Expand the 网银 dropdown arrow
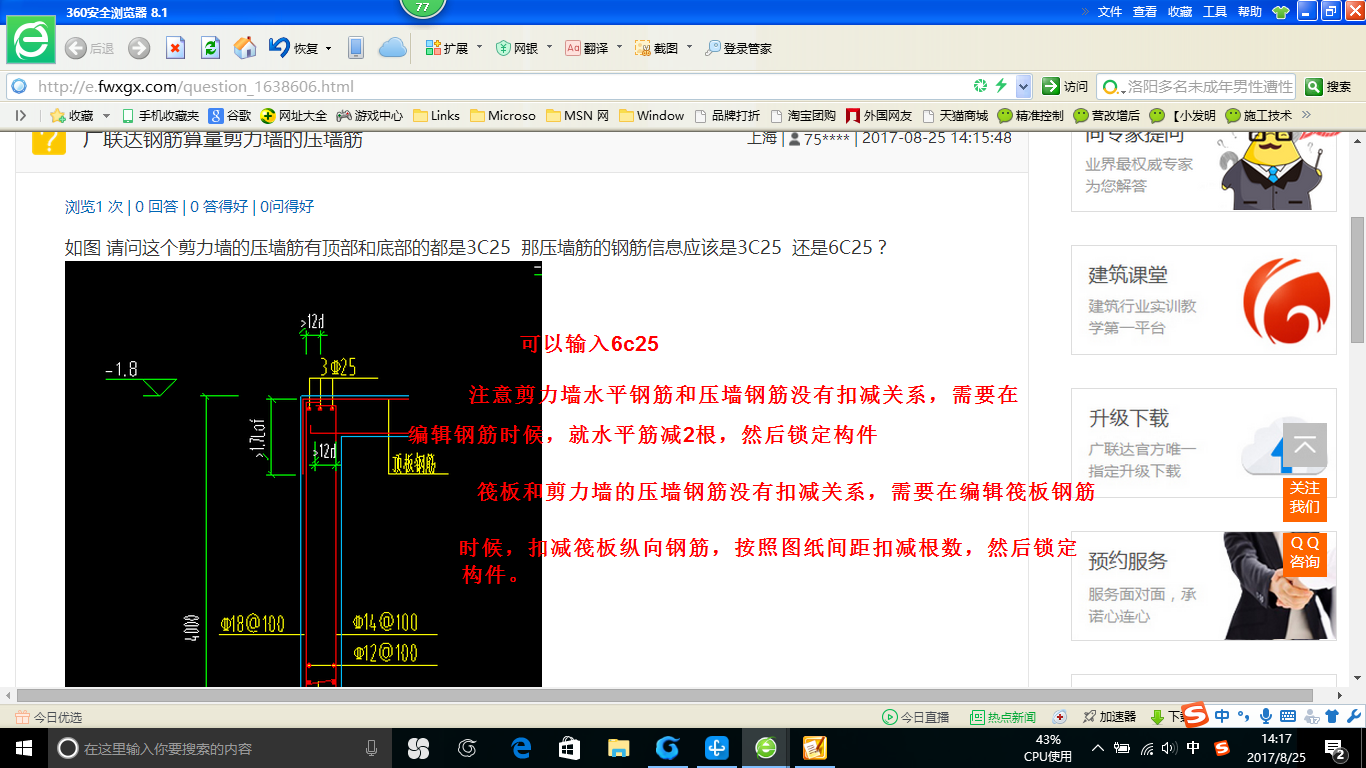Image resolution: width=1366 pixels, height=768 pixels. (549, 48)
